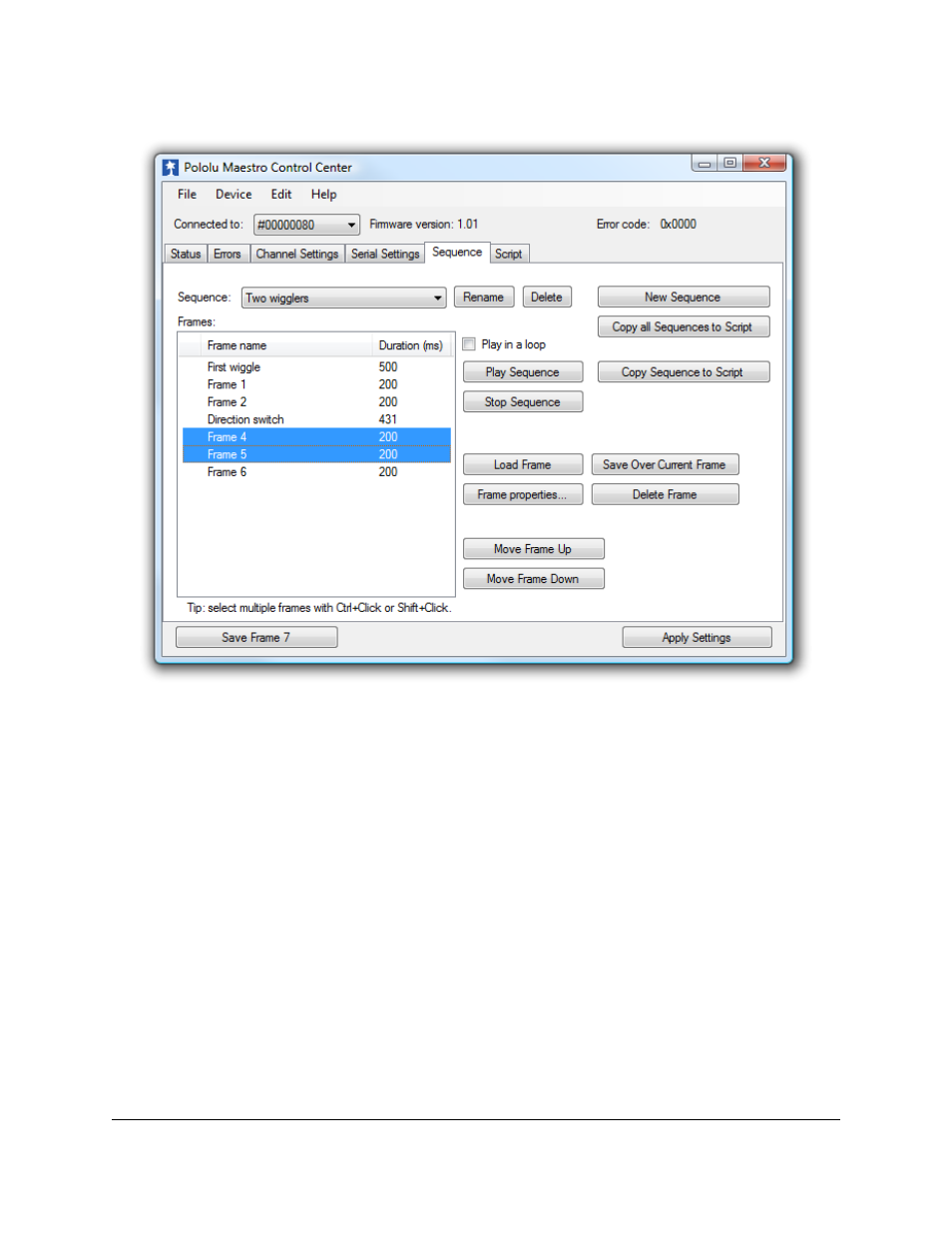Select the Sequence tab
952x1233 pixels.
[457, 253]
